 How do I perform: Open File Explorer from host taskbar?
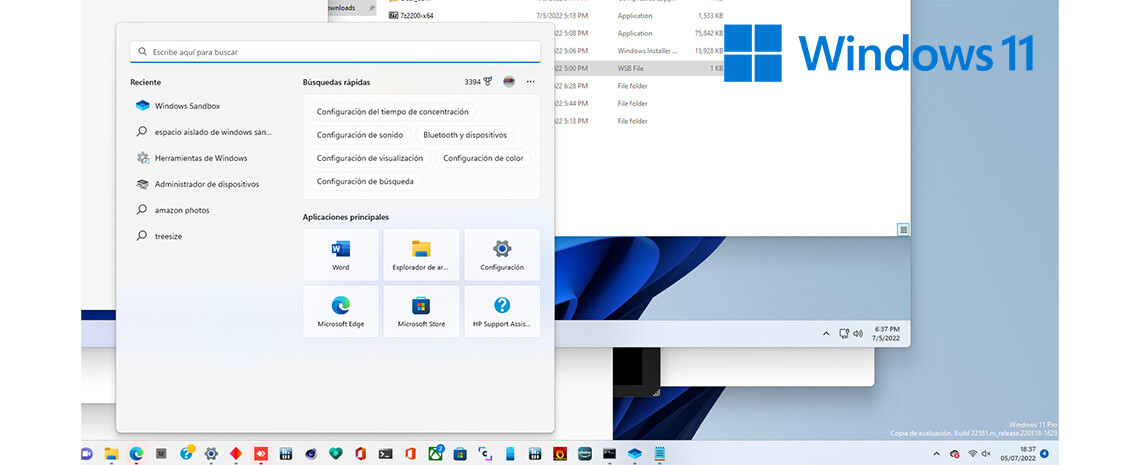click(111, 453)
